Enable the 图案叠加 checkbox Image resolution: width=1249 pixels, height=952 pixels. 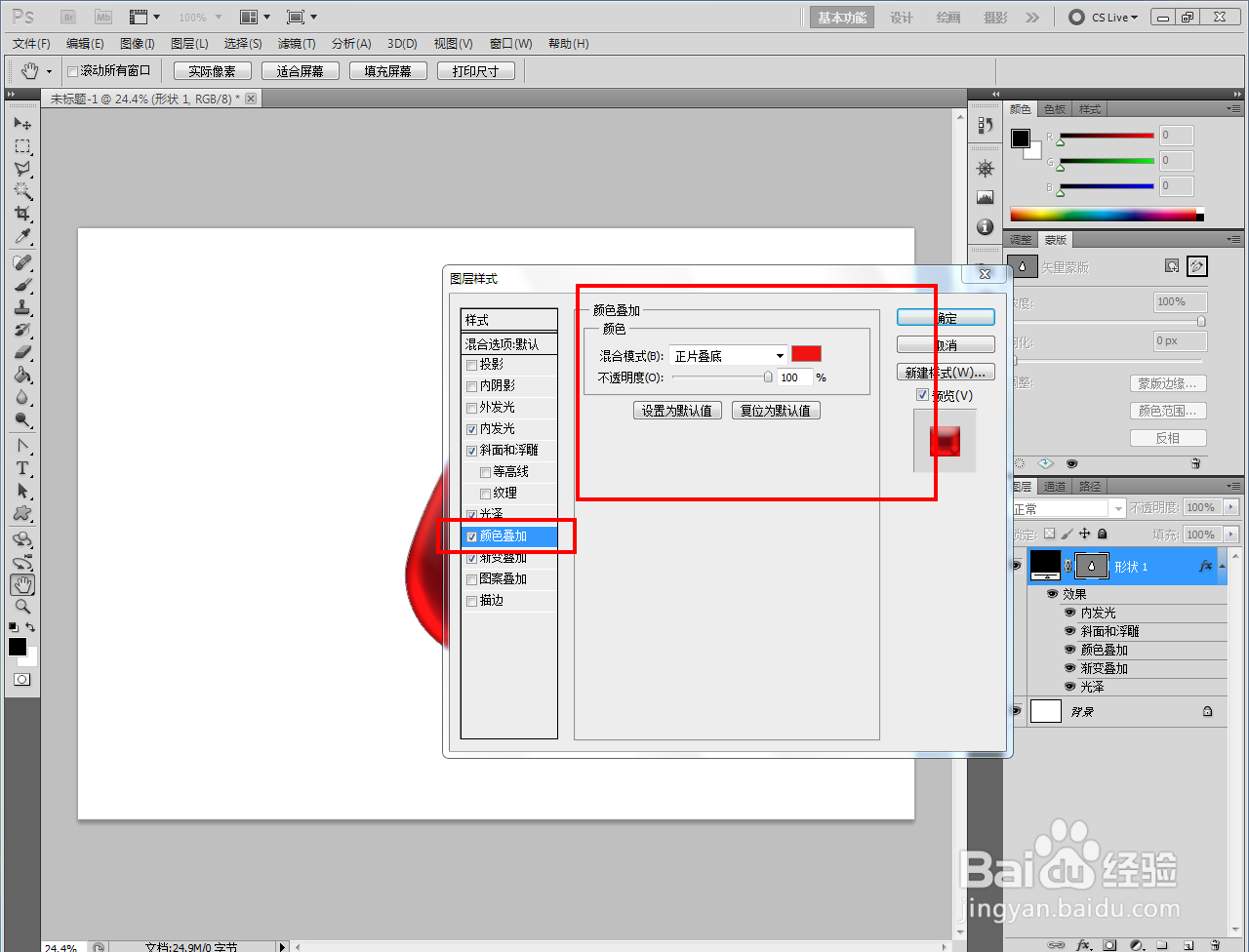[x=472, y=579]
